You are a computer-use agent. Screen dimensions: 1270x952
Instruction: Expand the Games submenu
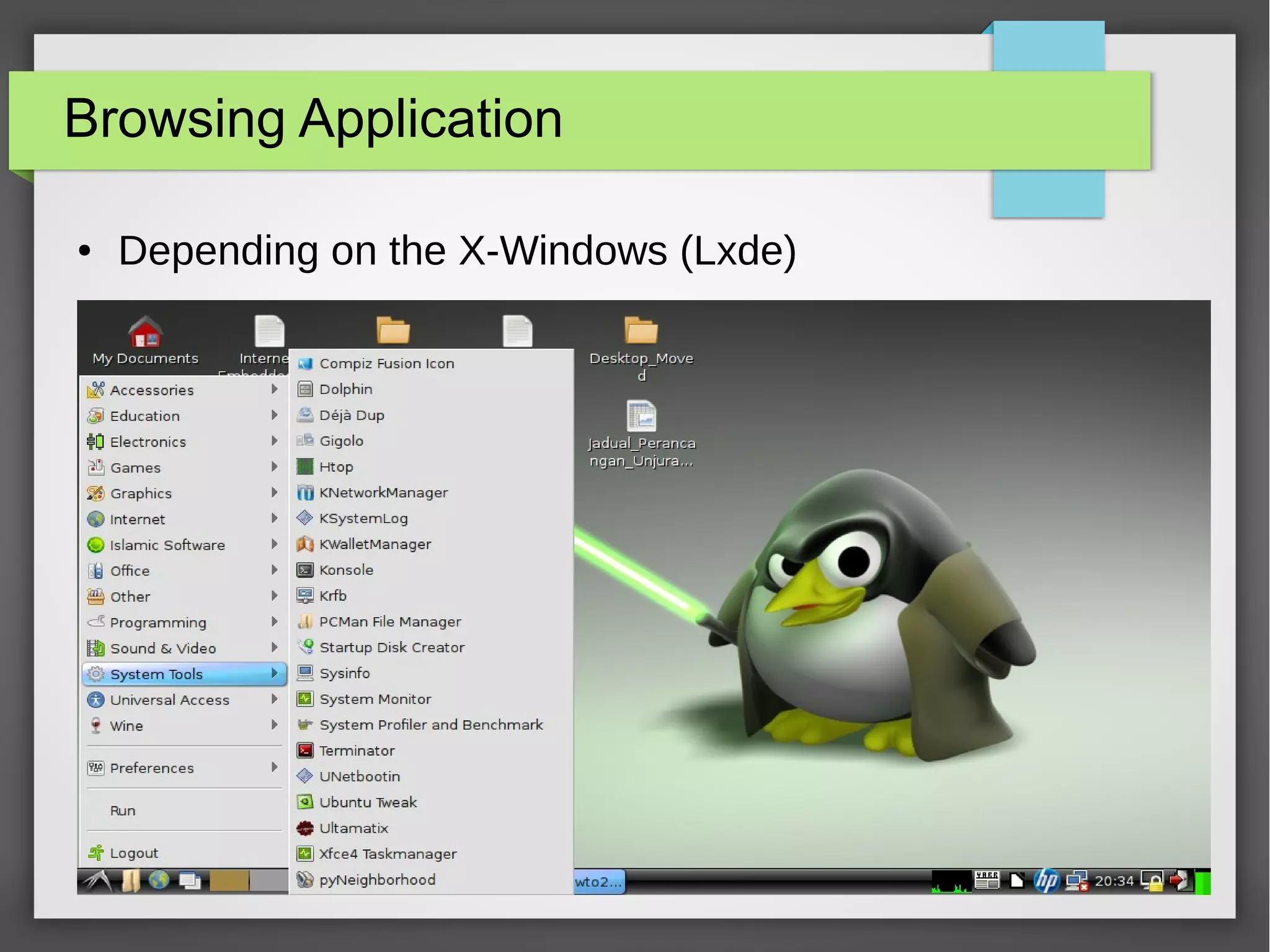[x=184, y=468]
